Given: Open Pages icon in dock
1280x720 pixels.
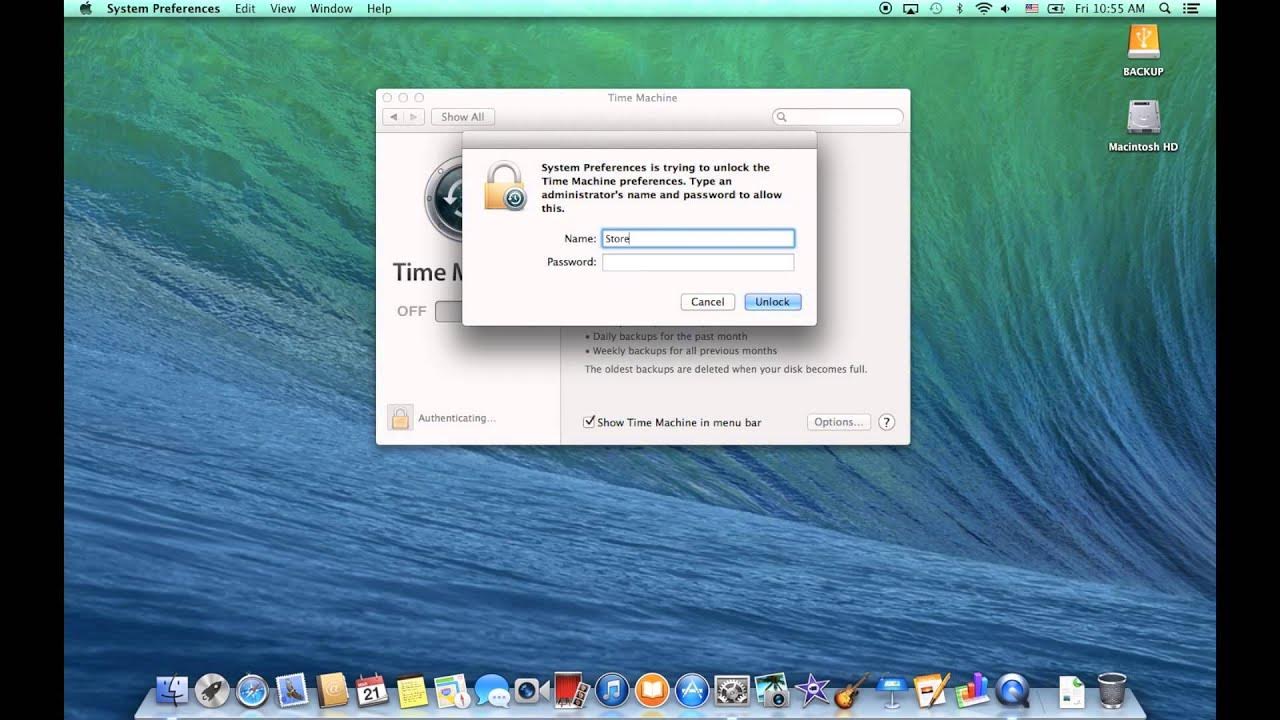Looking at the screenshot, I should [931, 690].
